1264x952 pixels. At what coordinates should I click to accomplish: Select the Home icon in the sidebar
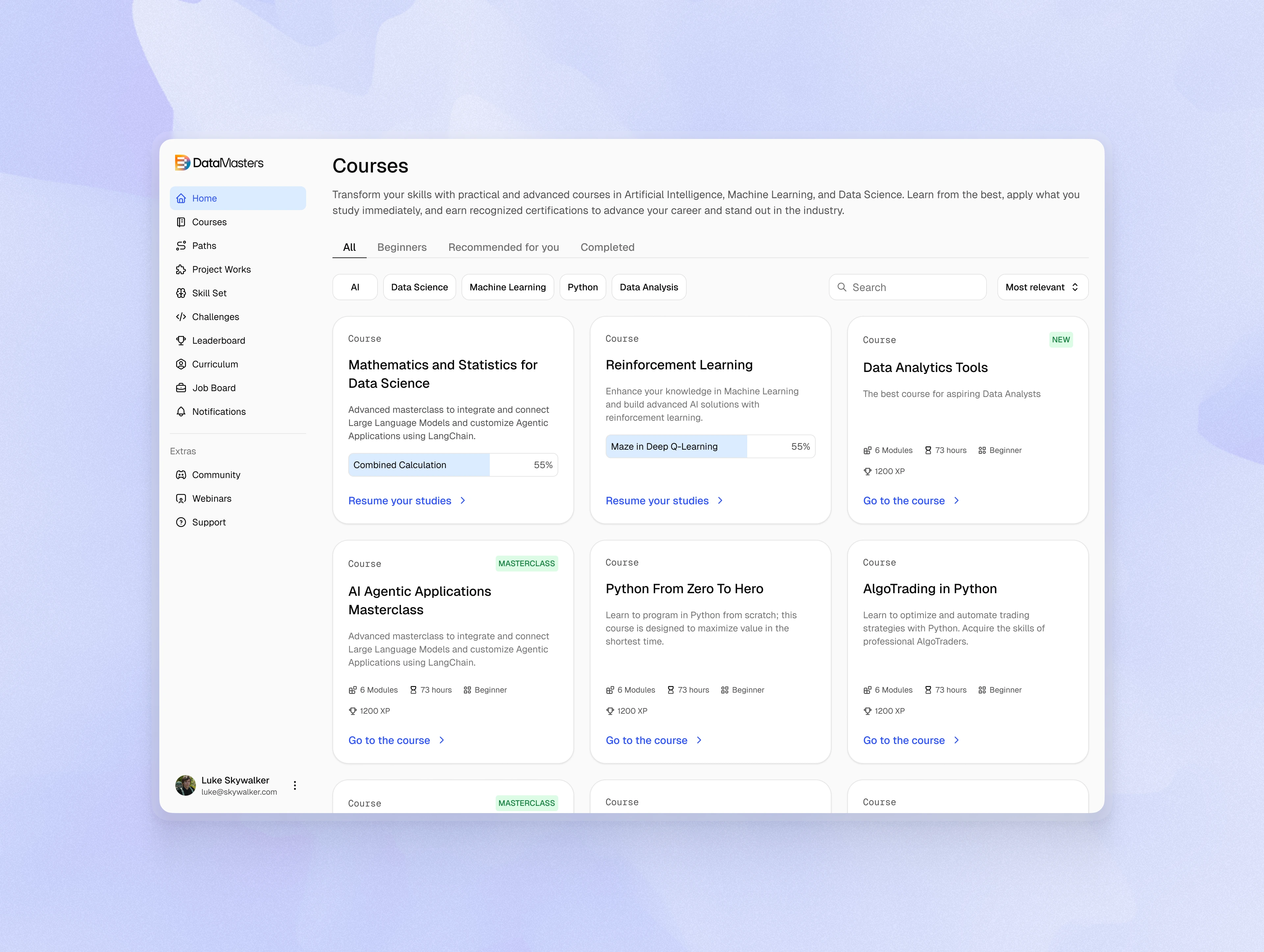point(181,198)
